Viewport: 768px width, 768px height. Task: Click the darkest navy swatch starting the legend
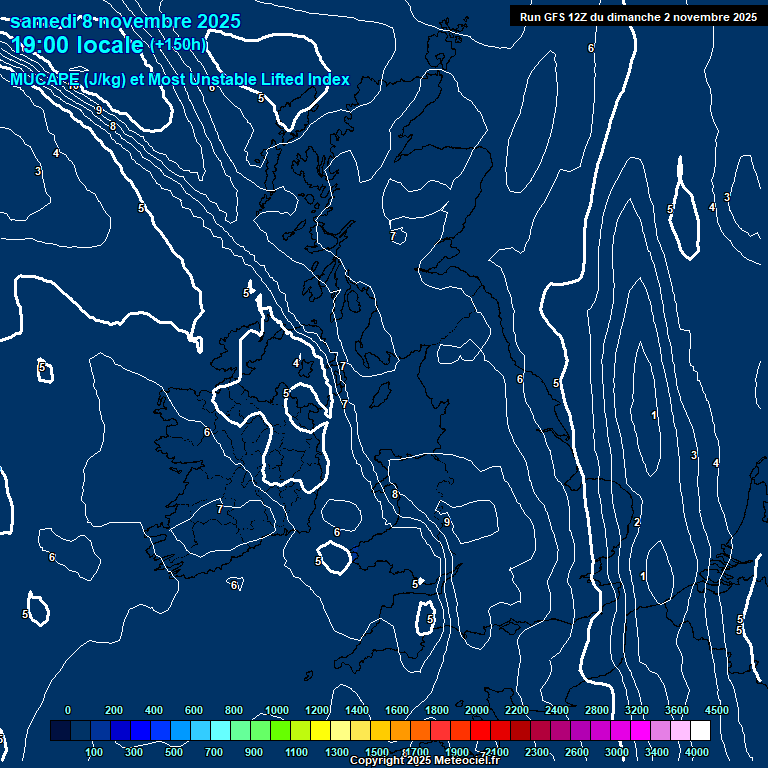[x=60, y=730]
